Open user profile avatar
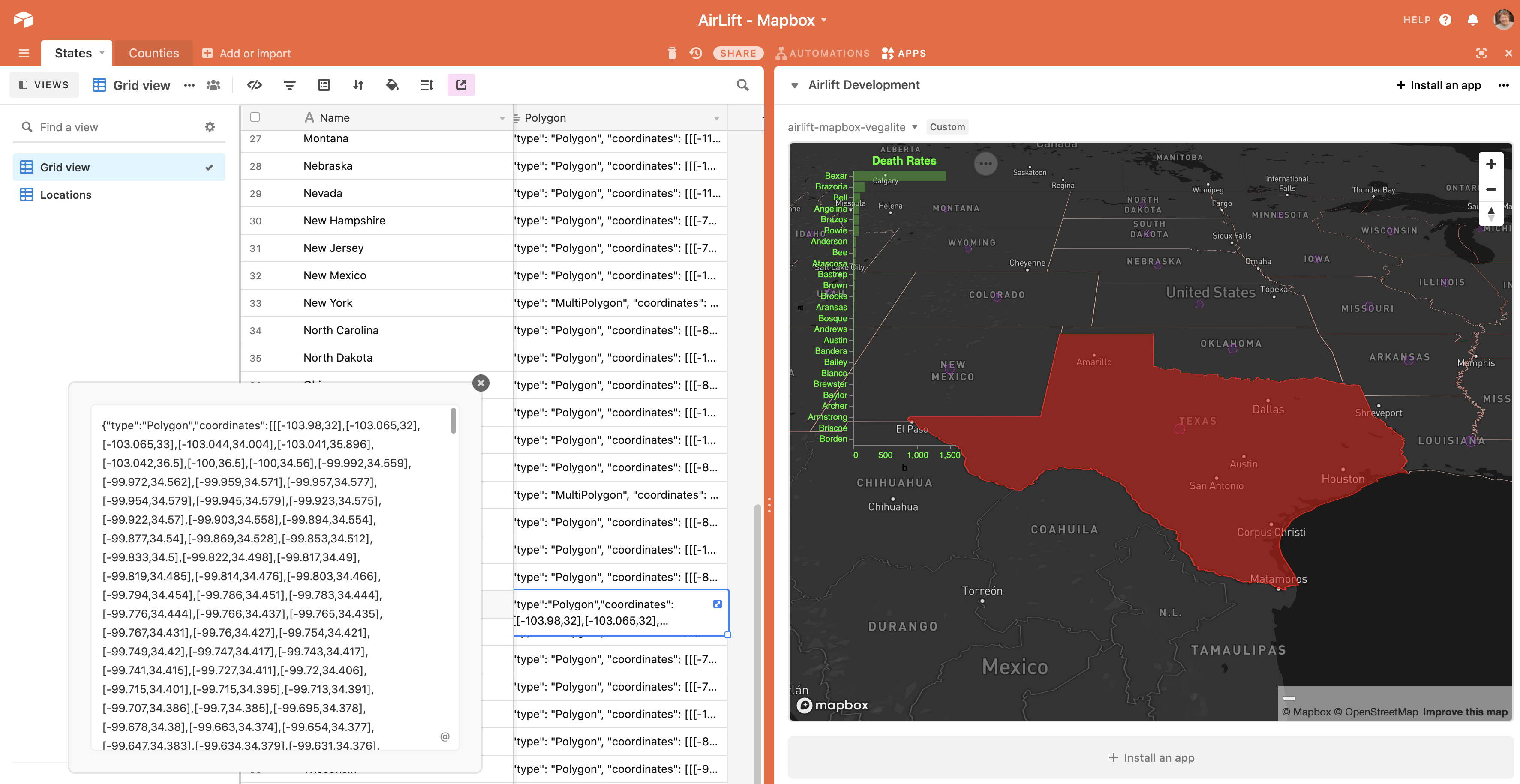This screenshot has width=1520, height=784. 1503,19
